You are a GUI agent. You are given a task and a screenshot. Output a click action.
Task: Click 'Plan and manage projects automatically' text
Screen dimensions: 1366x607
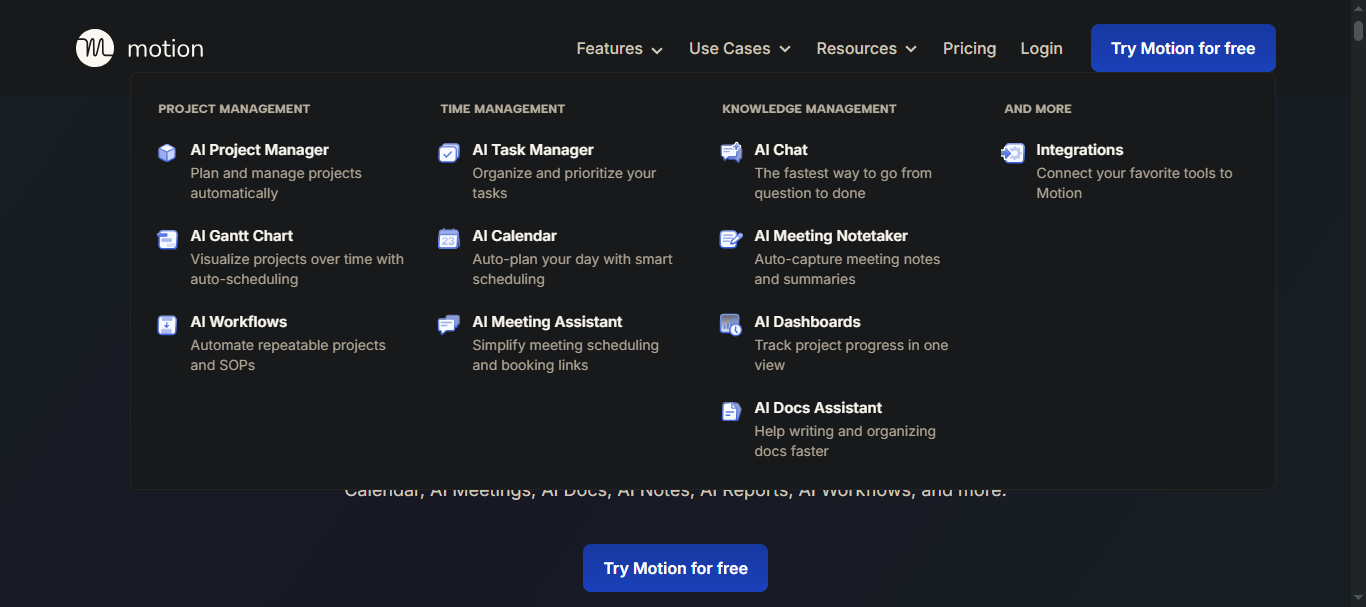(x=276, y=183)
